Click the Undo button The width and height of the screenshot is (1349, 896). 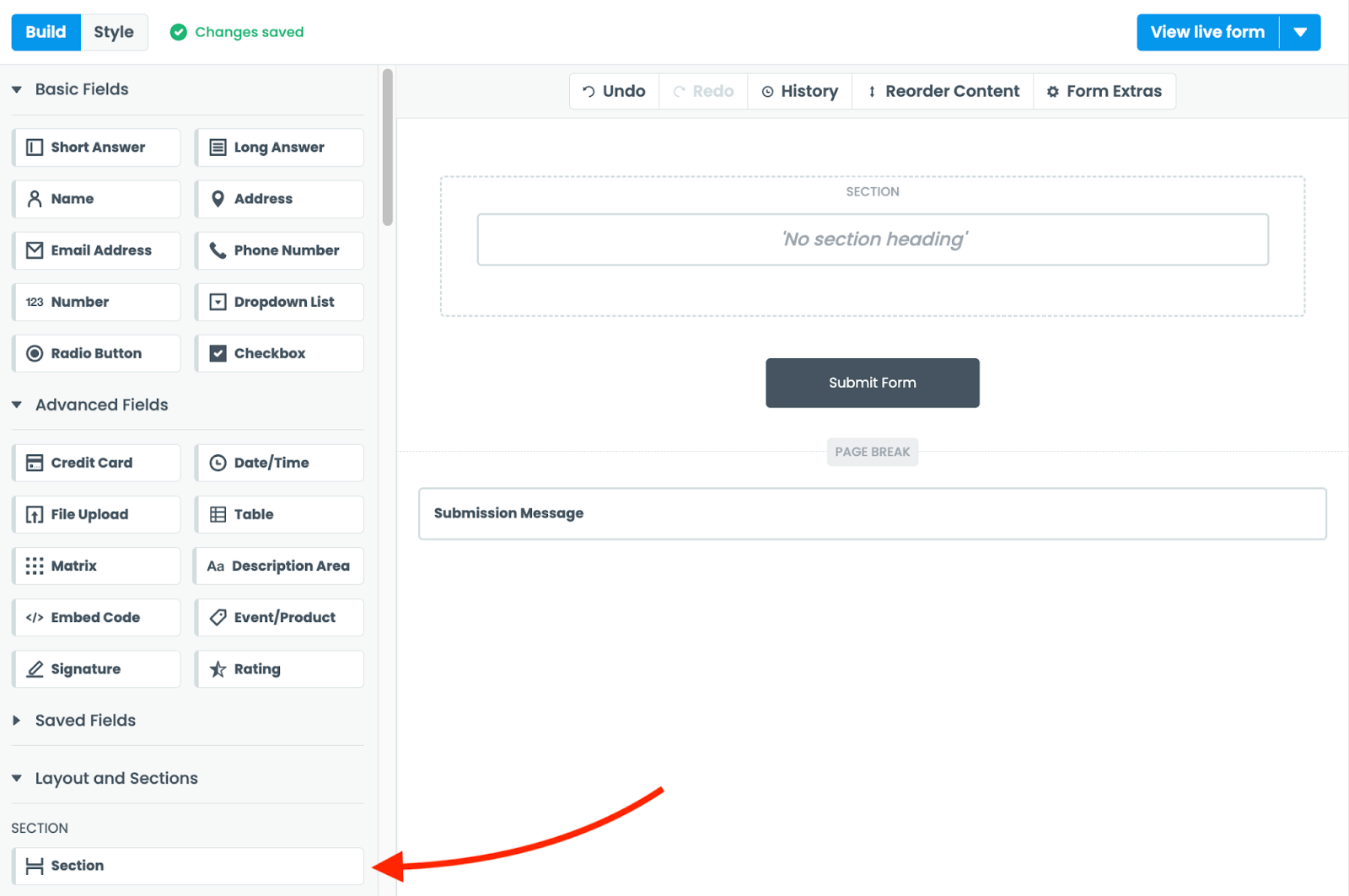pyautogui.click(x=614, y=91)
